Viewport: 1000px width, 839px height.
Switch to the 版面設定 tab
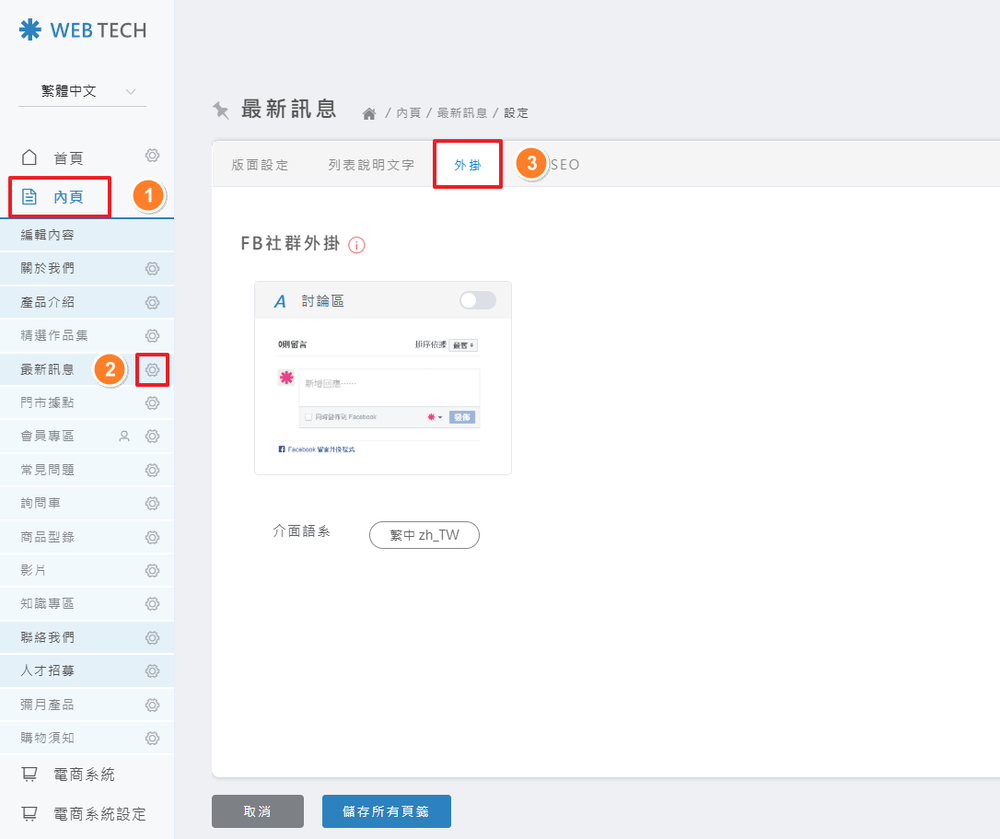260,165
